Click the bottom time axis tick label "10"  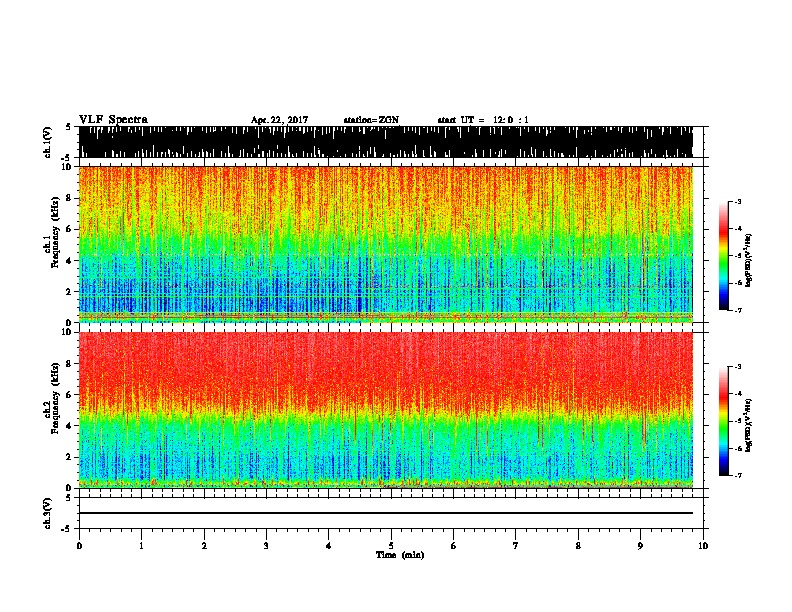(x=703, y=546)
